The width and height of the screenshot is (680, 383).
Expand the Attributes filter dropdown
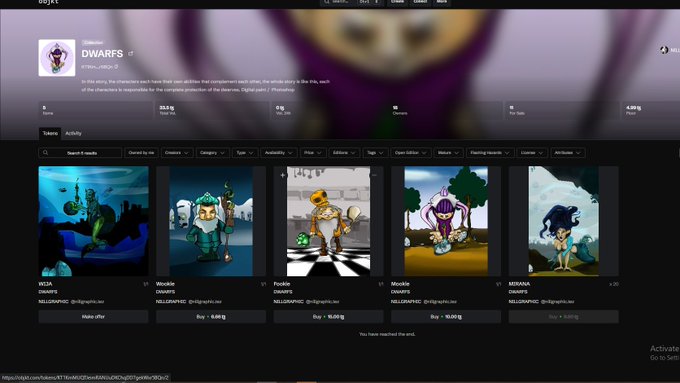point(568,153)
